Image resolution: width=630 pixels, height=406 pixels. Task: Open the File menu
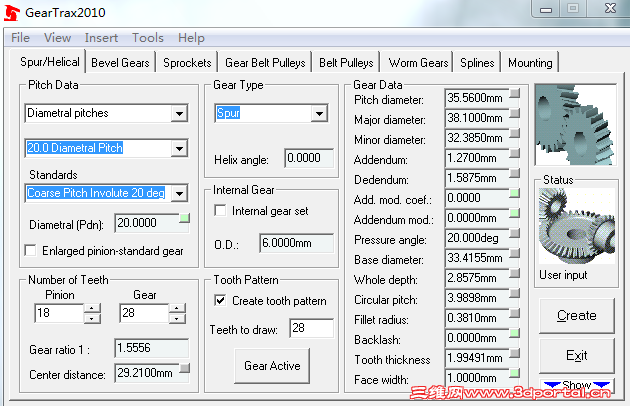tap(20, 38)
